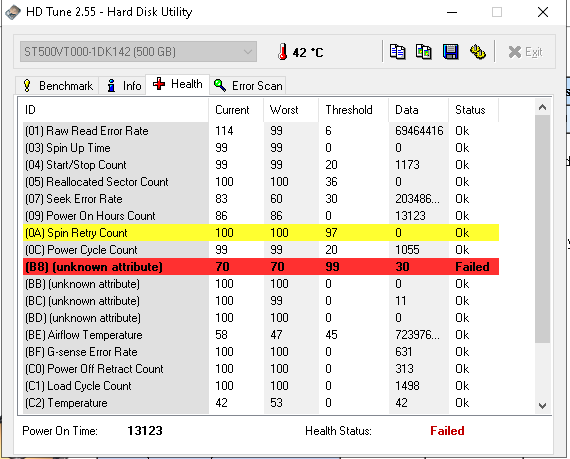Click the copy screenshot to clipboard icon
The width and height of the screenshot is (570, 459).
coord(424,52)
